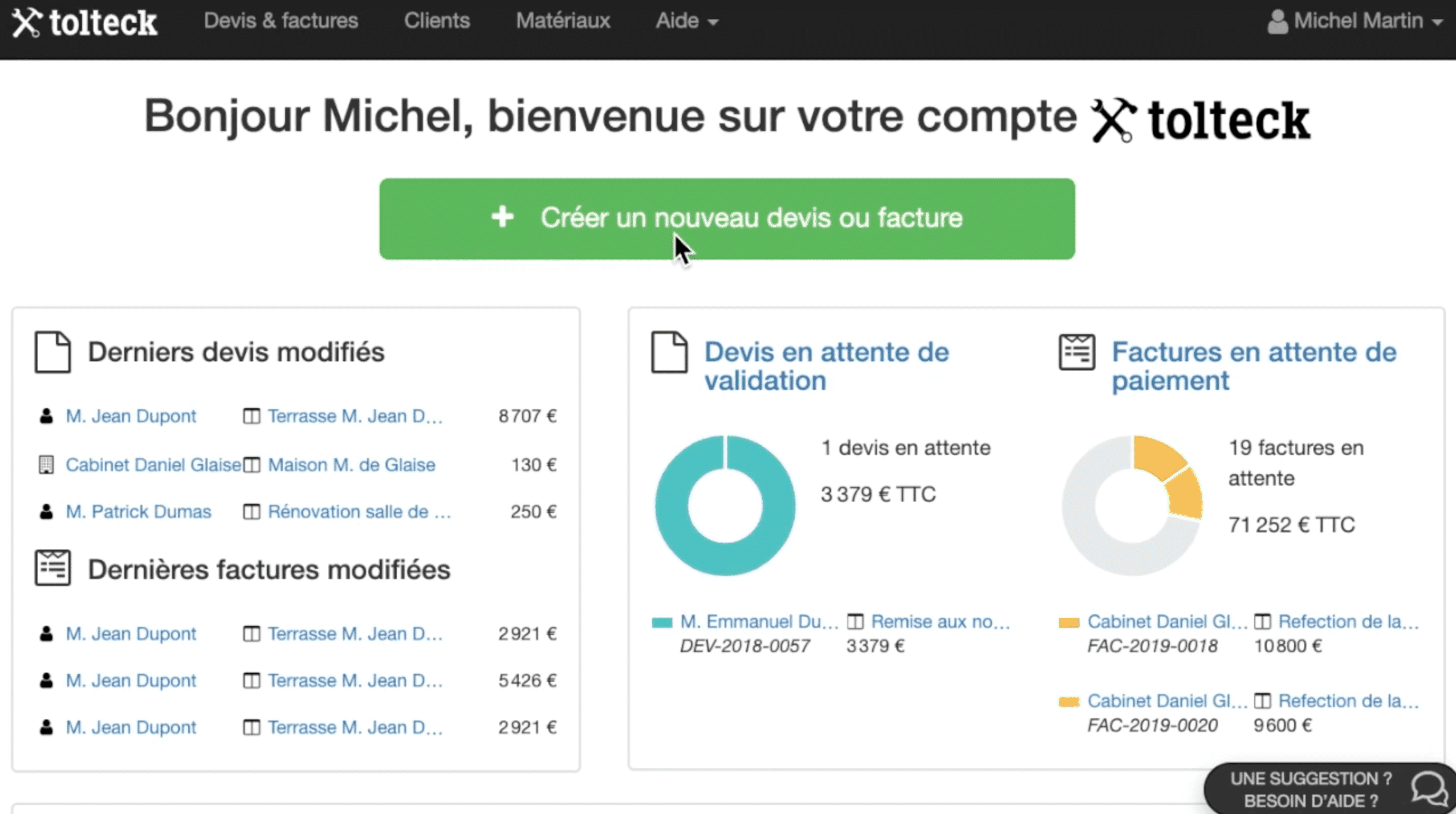Open Cabinet Daniel Gl... for FAC-2019-0020
This screenshot has width=1456, height=814.
coord(1167,701)
